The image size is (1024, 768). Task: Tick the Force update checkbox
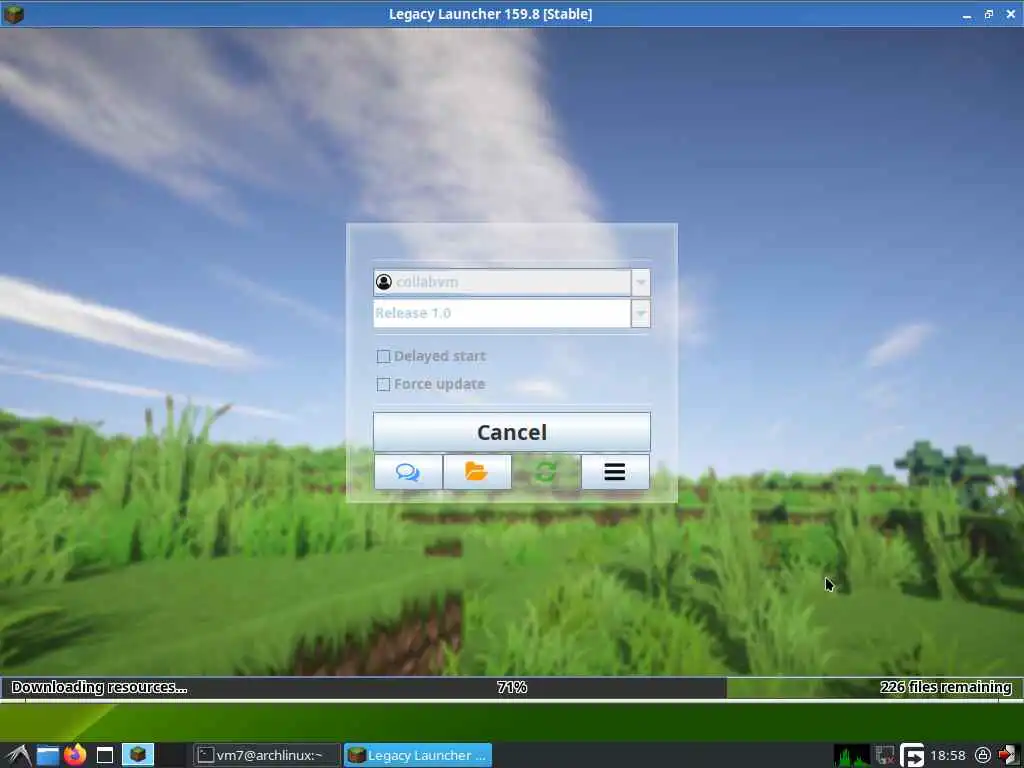383,385
